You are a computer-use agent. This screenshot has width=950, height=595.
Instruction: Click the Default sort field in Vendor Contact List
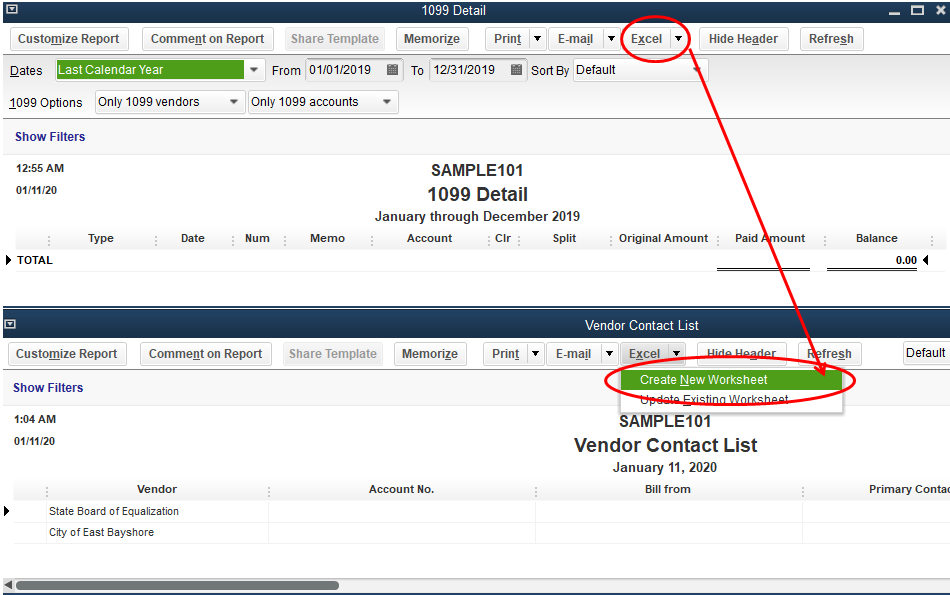tap(926, 353)
